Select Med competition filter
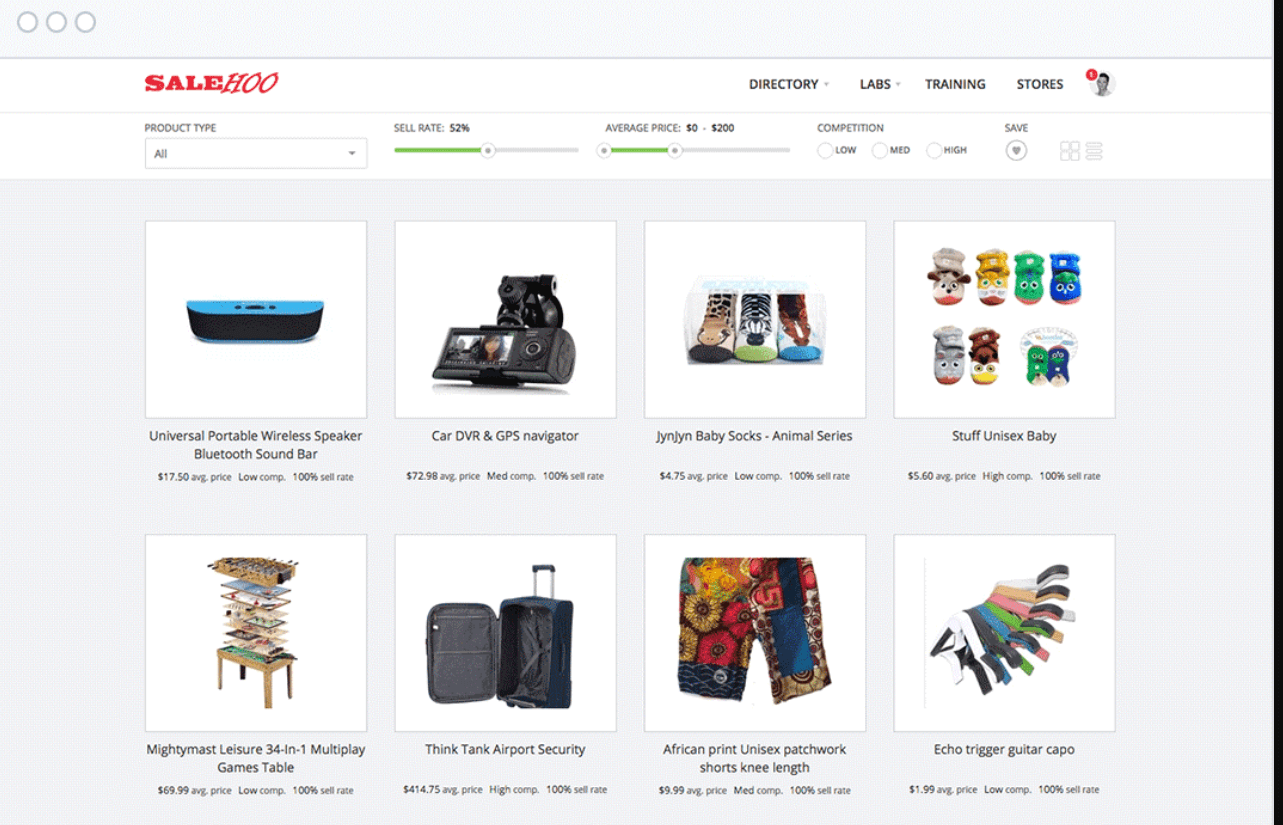The image size is (1283, 825). coord(891,150)
